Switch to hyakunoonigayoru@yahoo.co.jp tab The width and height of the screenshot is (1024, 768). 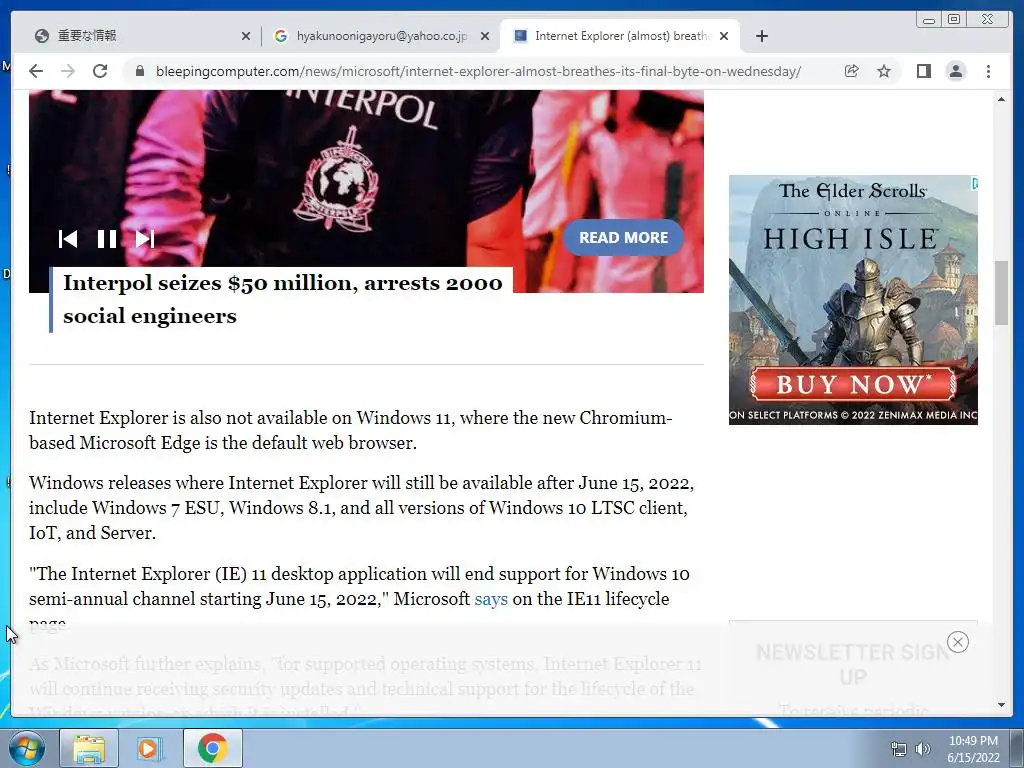coord(381,36)
